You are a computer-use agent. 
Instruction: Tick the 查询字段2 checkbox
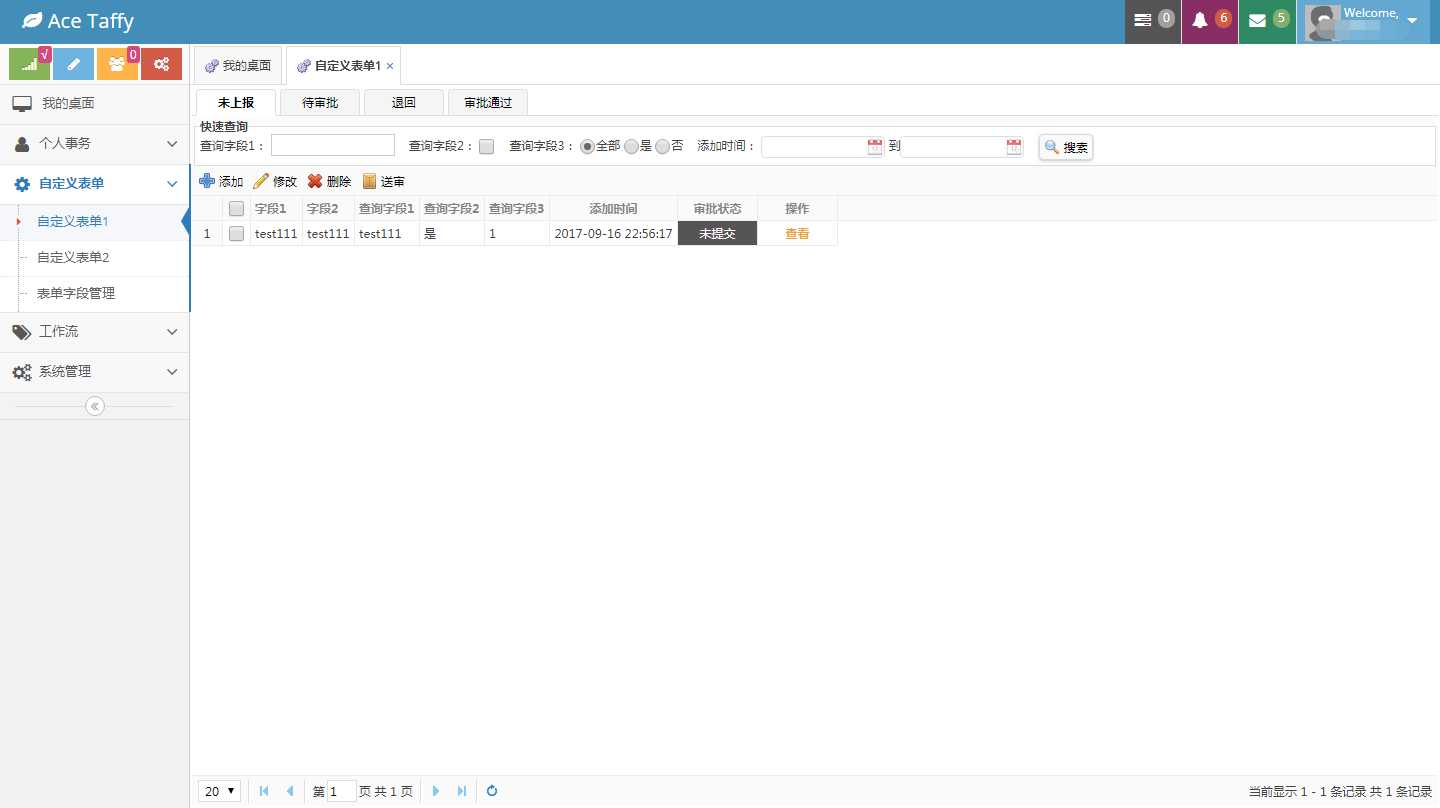[x=487, y=147]
